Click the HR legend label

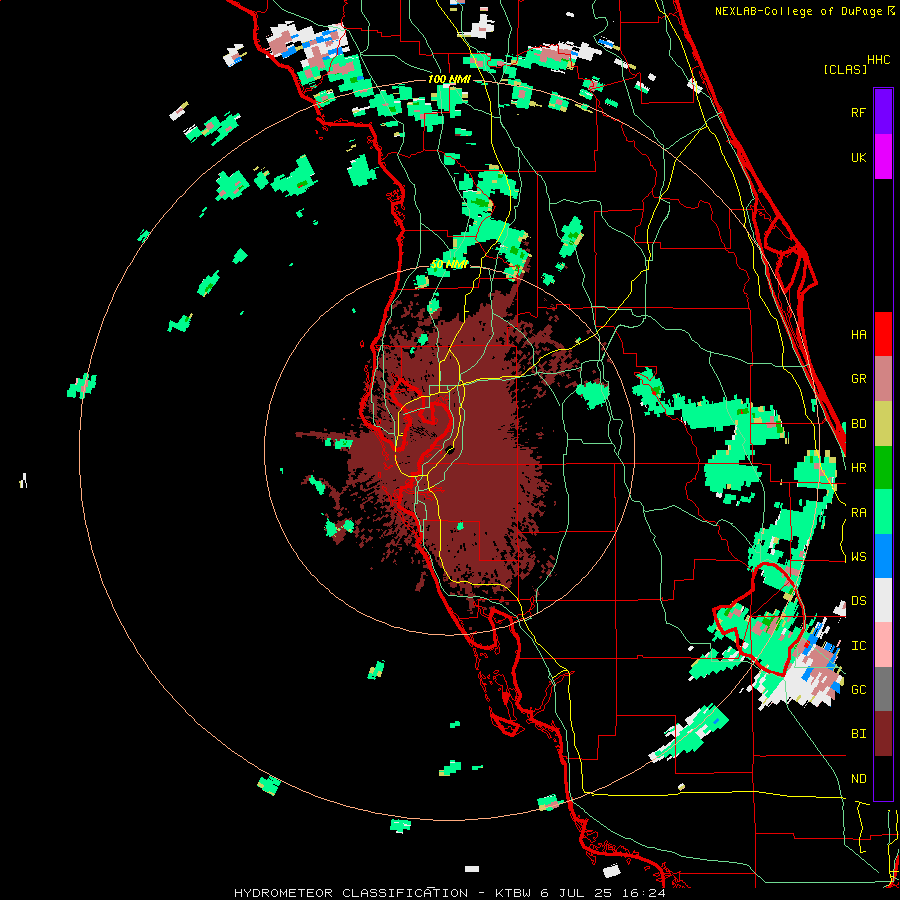pos(858,468)
